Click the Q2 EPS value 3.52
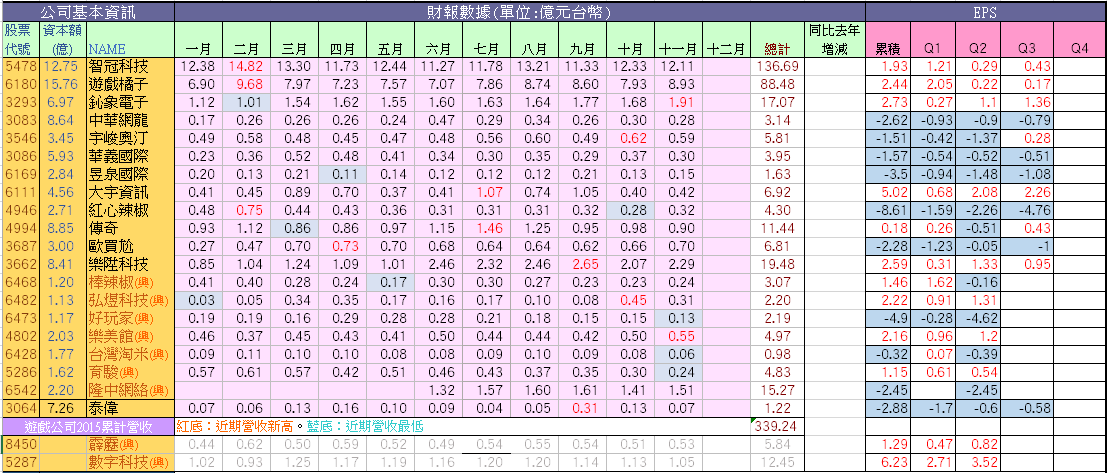 (979, 462)
